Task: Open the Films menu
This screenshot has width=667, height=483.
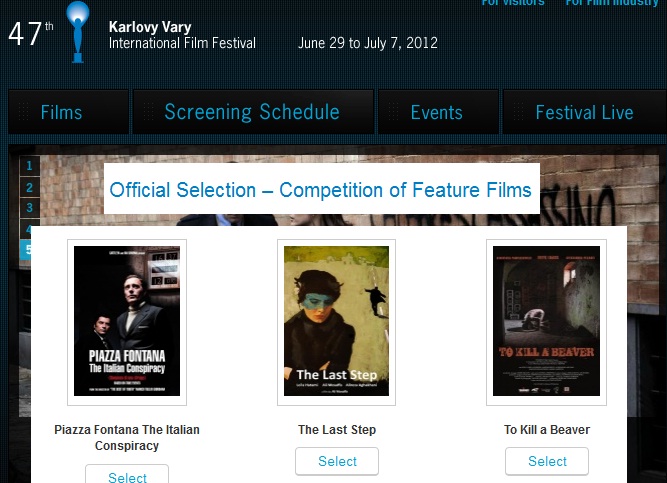Action: [62, 112]
